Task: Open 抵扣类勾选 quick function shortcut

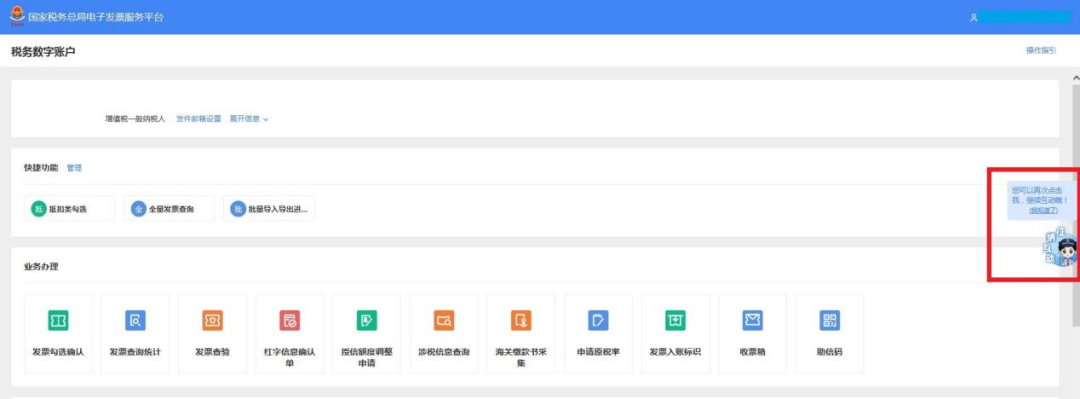Action: click(x=69, y=208)
